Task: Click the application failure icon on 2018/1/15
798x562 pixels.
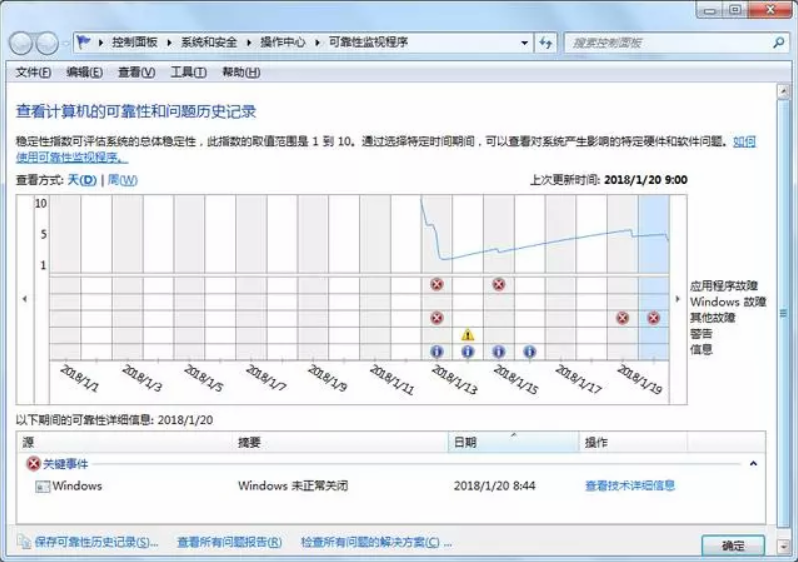Action: 498,284
